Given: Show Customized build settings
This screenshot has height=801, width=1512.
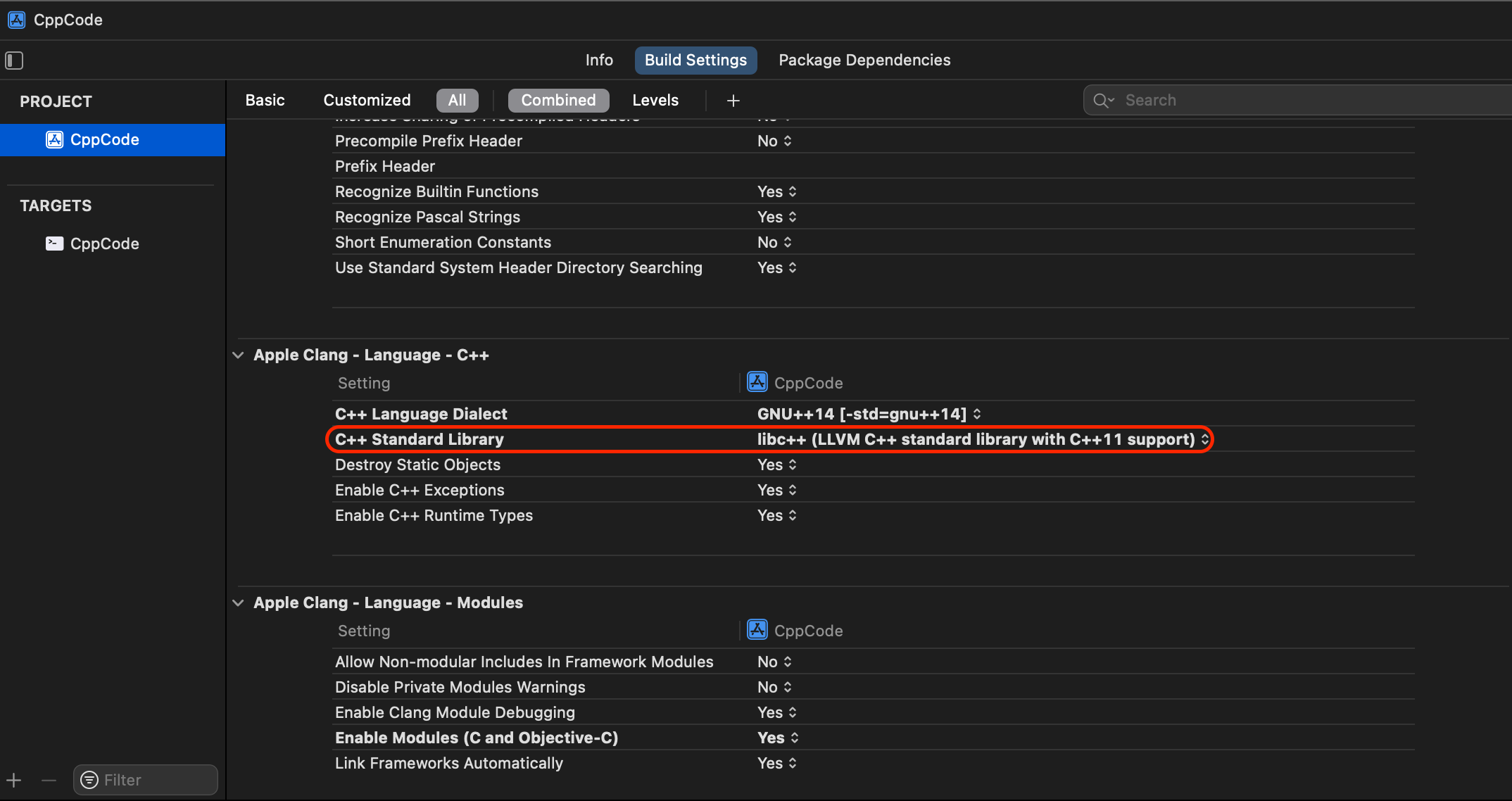Looking at the screenshot, I should 367,100.
